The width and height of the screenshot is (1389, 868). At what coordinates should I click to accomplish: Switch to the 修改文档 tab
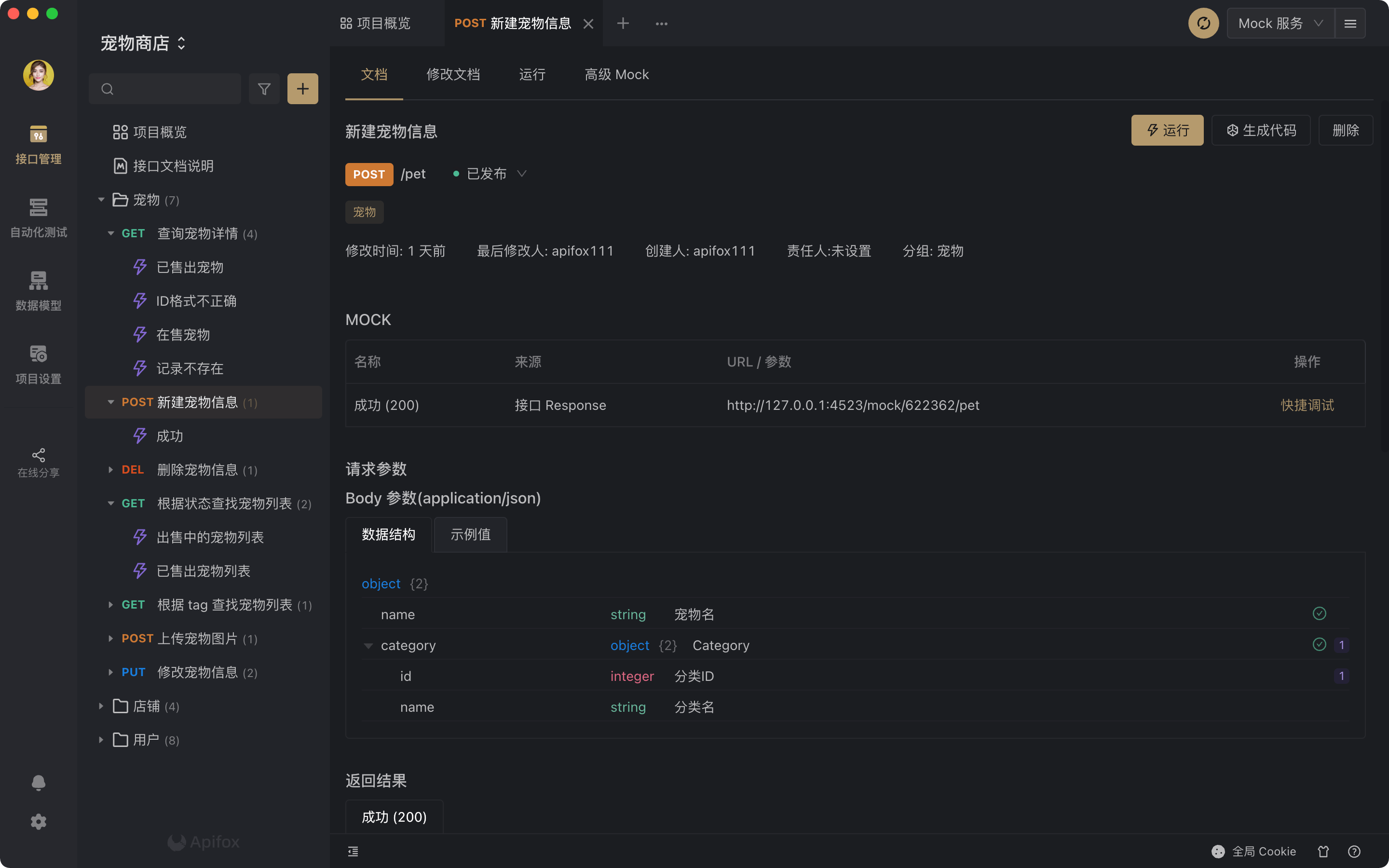point(453,75)
